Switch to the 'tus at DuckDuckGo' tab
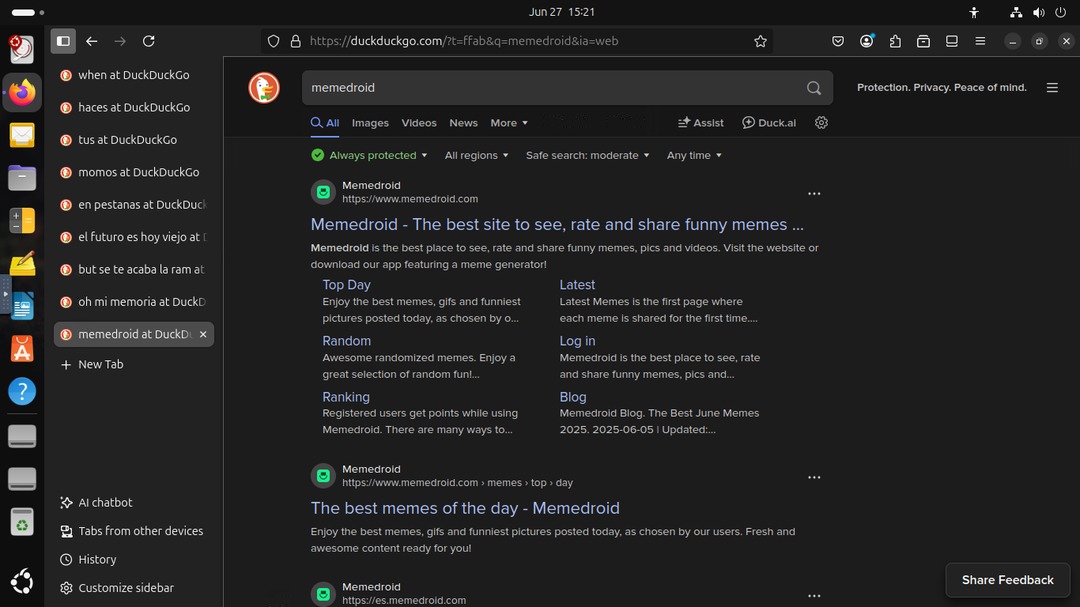 point(134,140)
